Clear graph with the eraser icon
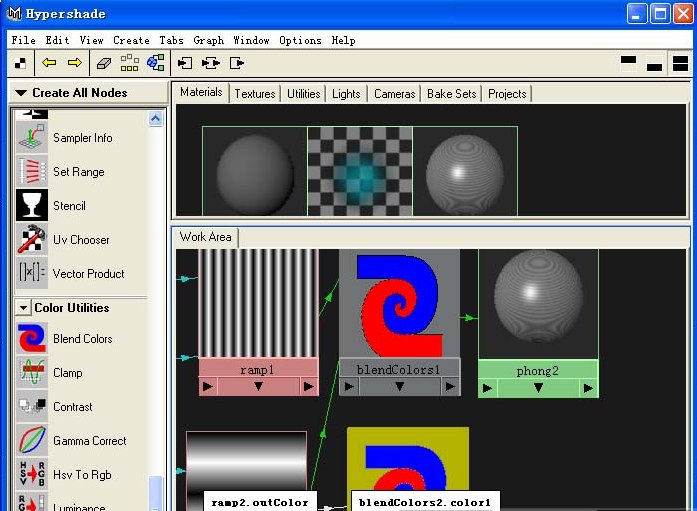This screenshot has height=511, width=697. (104, 63)
